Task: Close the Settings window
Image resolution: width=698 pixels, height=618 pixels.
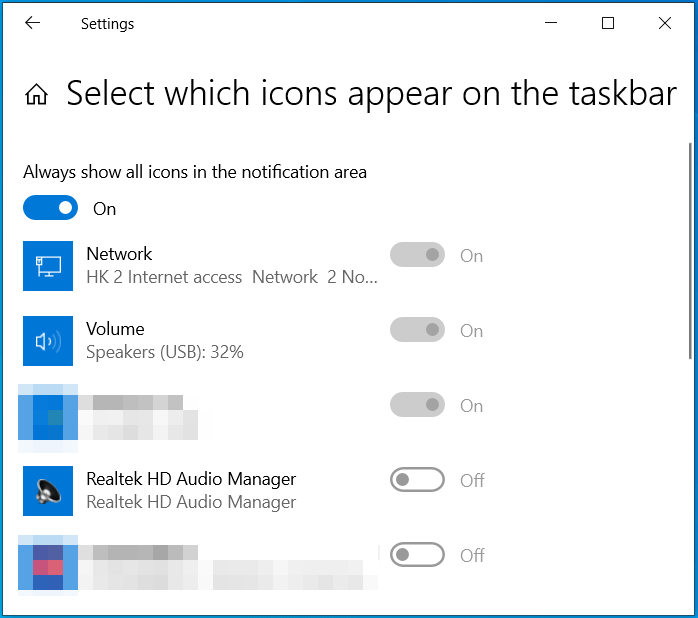Action: 665,23
